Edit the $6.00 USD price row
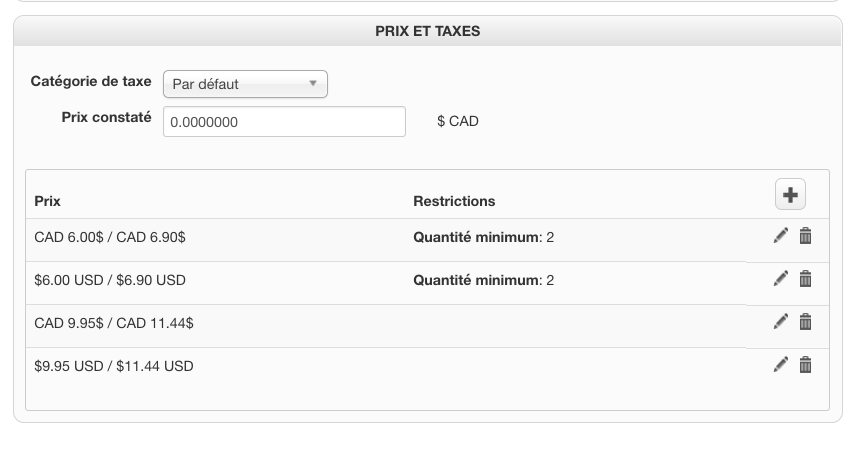Screen dimensions: 849x455 click(x=781, y=279)
